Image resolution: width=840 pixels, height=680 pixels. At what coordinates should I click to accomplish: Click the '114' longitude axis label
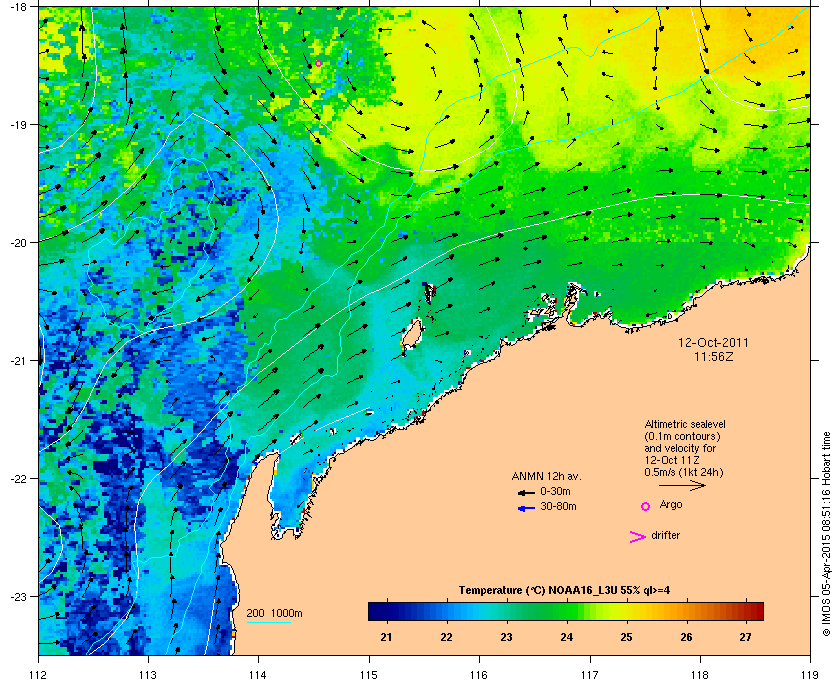[258, 674]
